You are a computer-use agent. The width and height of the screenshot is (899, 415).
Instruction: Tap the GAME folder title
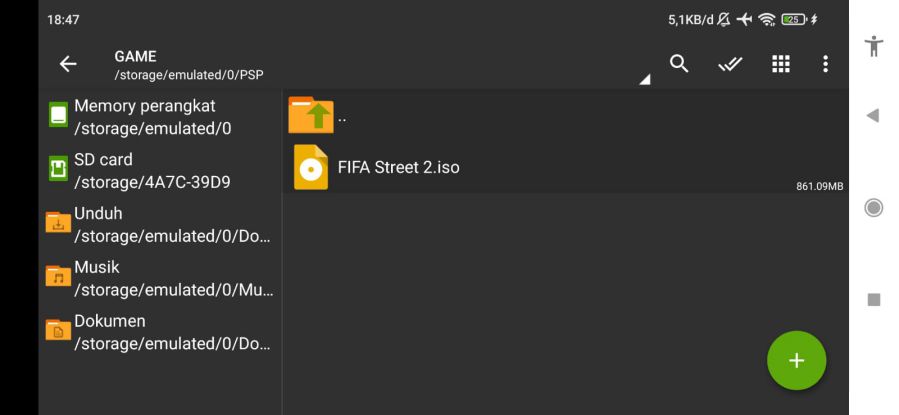(x=135, y=56)
